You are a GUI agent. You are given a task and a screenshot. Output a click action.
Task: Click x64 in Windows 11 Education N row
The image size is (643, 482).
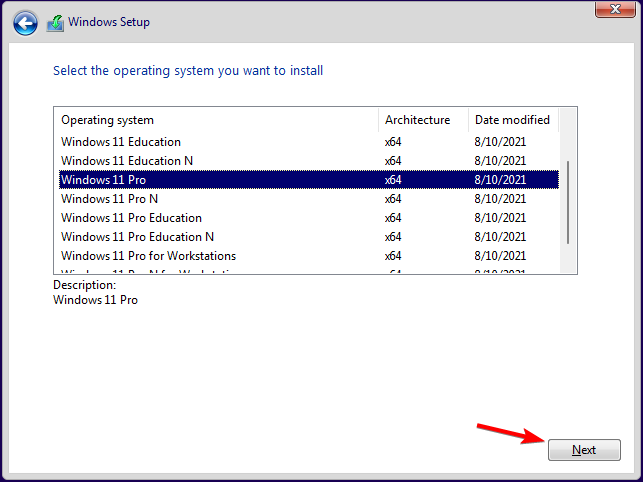coord(393,161)
